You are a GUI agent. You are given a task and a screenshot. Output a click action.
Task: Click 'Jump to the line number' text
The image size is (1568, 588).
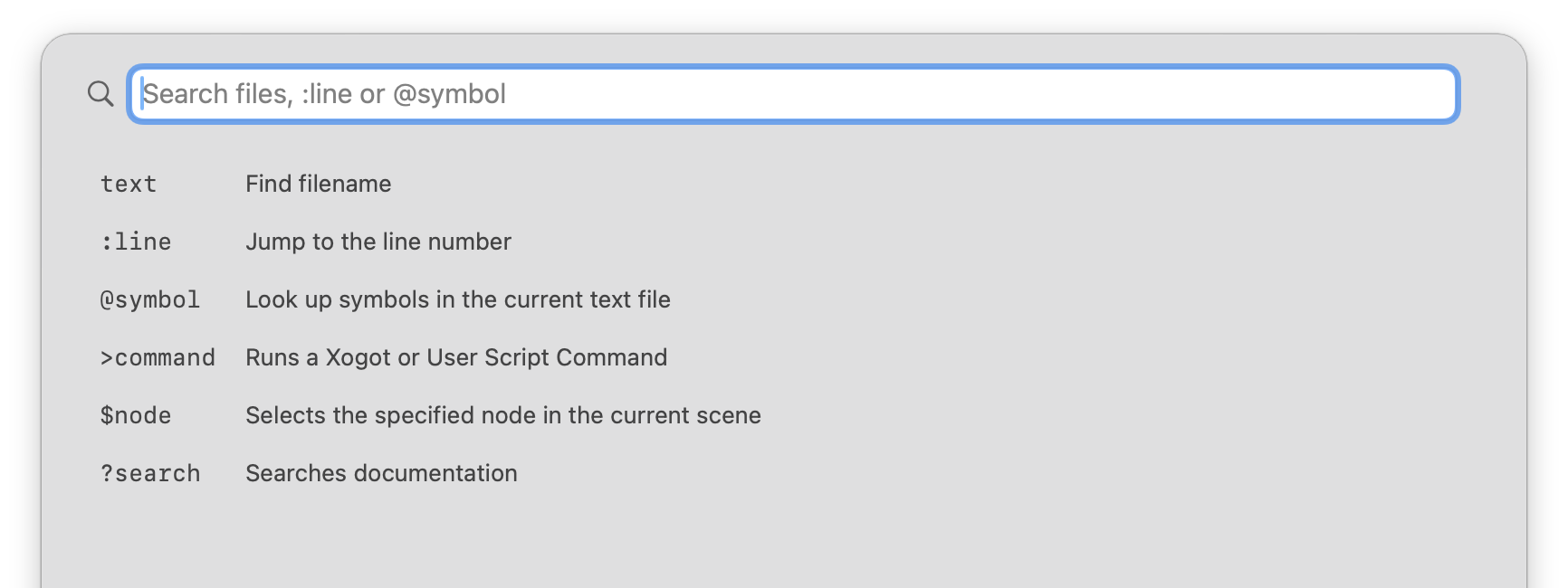(x=378, y=242)
